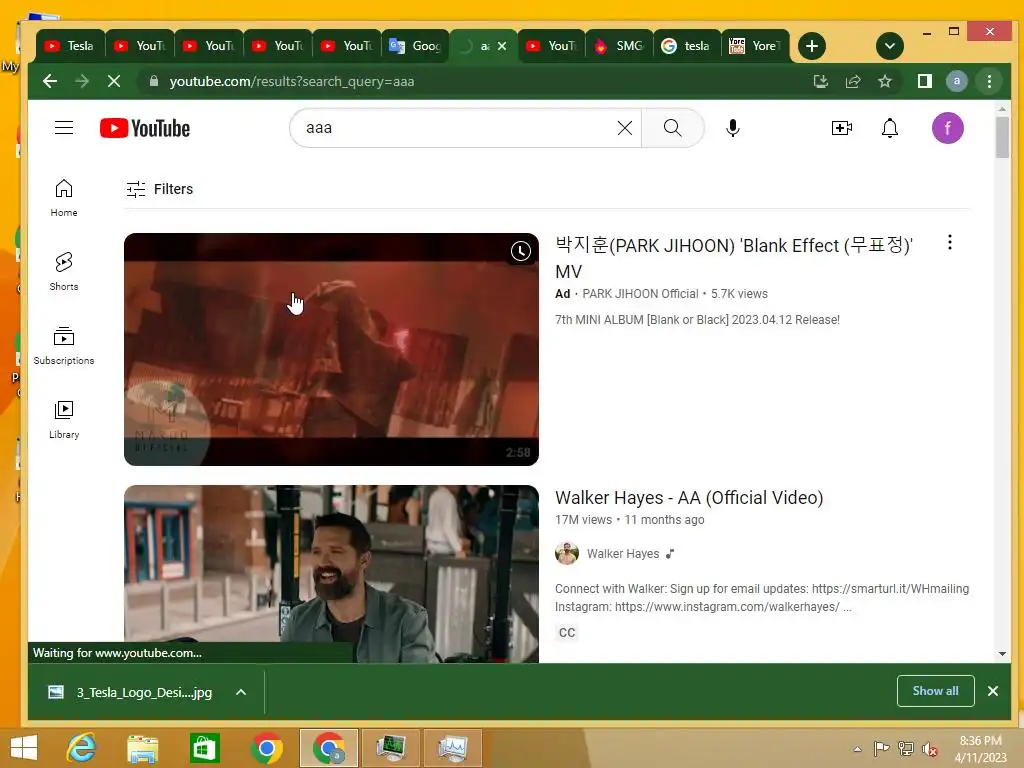Close the downloads bar
Viewport: 1024px width, 768px height.
993,691
